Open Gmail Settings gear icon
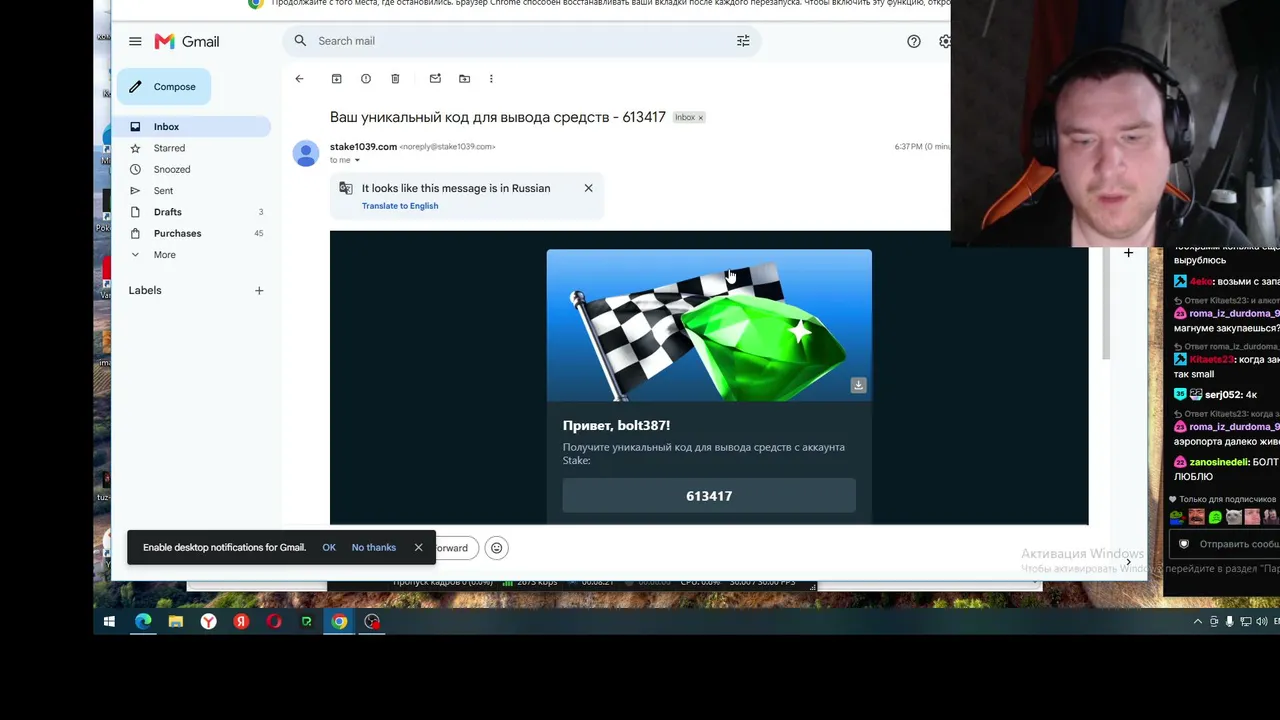 click(x=945, y=41)
